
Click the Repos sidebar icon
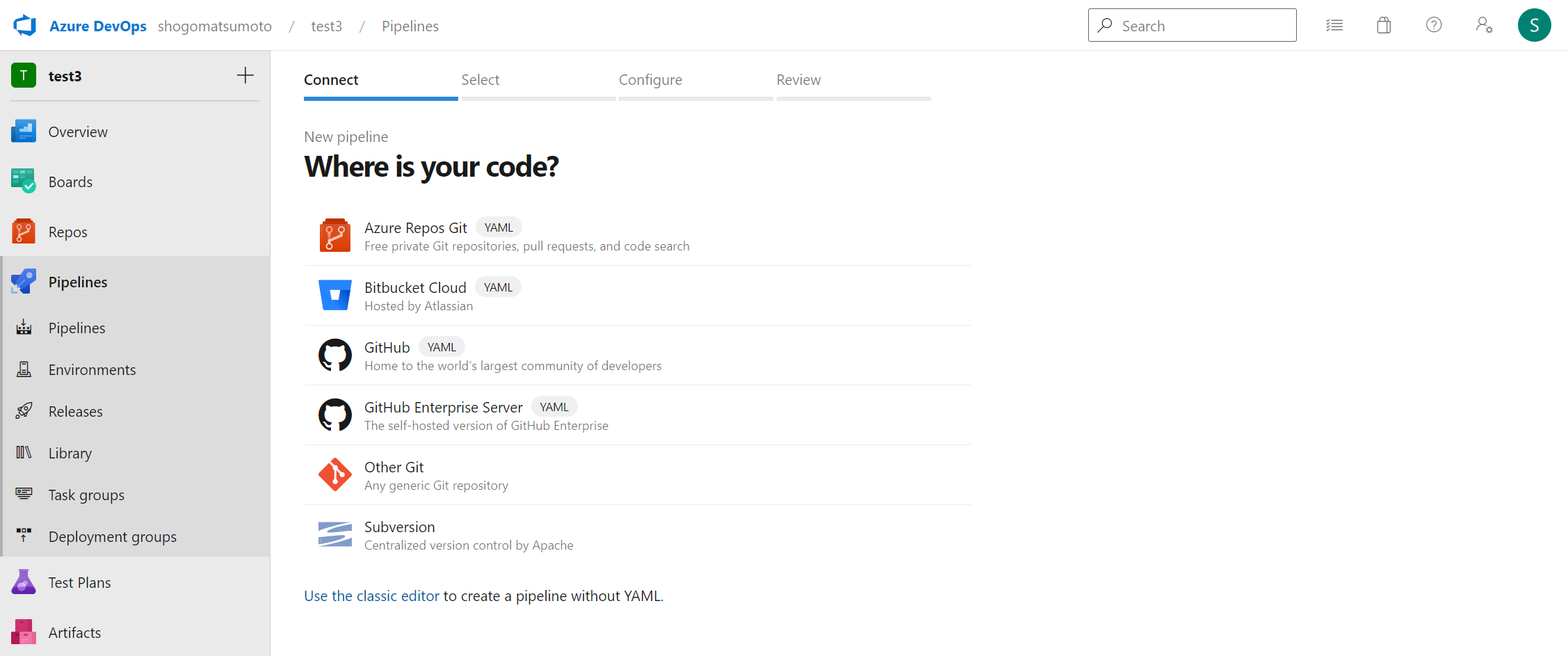point(24,232)
